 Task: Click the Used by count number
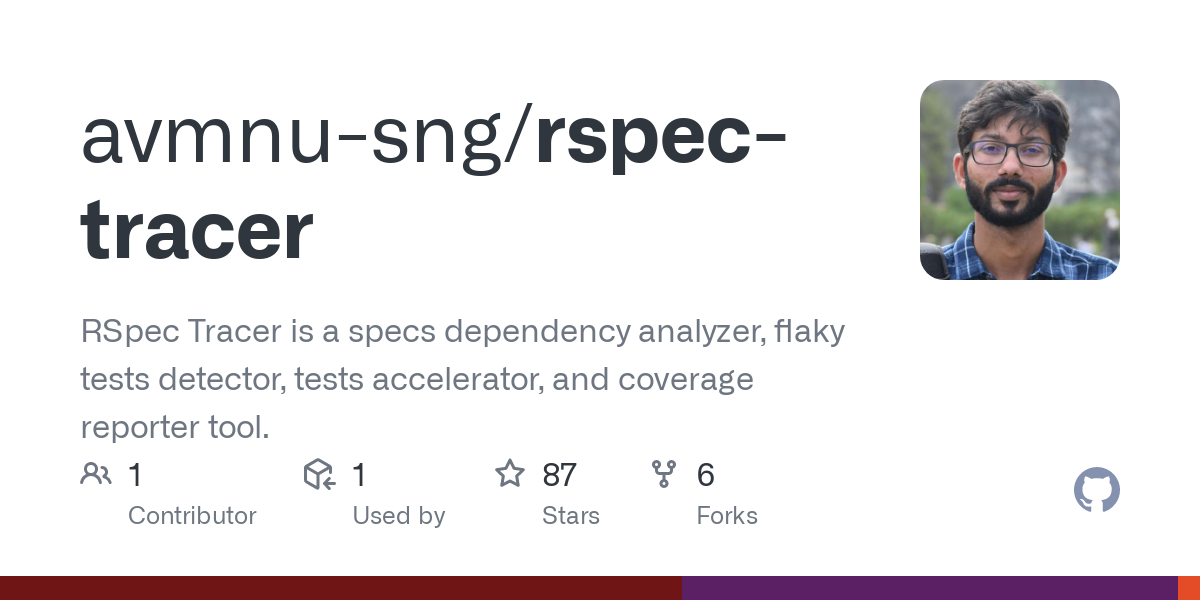(x=360, y=475)
